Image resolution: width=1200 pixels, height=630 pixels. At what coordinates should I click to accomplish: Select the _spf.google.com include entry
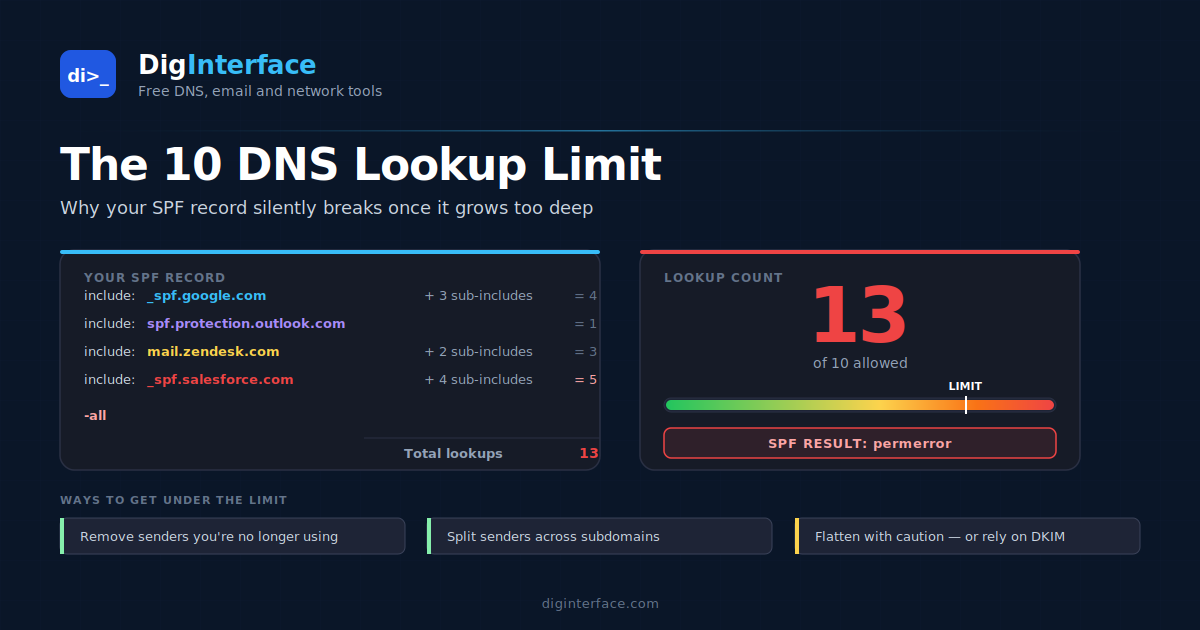[207, 296]
